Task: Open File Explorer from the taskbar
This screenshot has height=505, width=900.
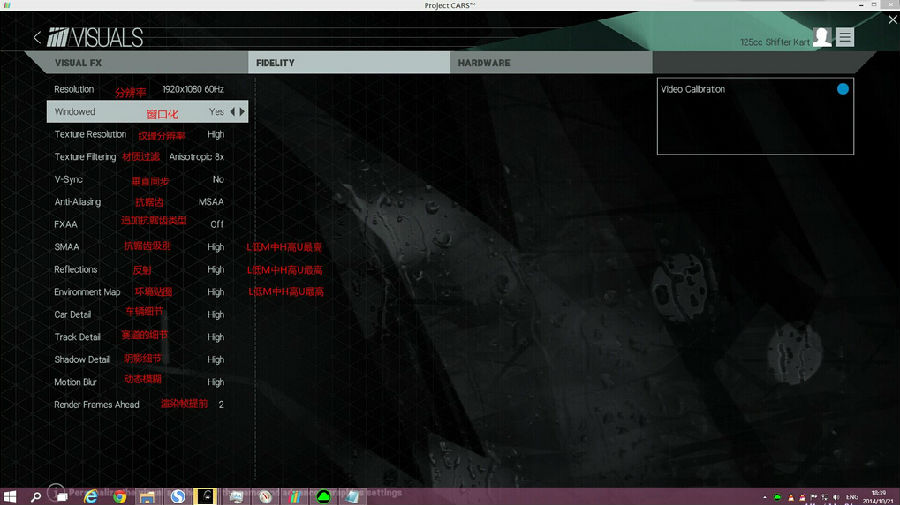Action: point(147,496)
